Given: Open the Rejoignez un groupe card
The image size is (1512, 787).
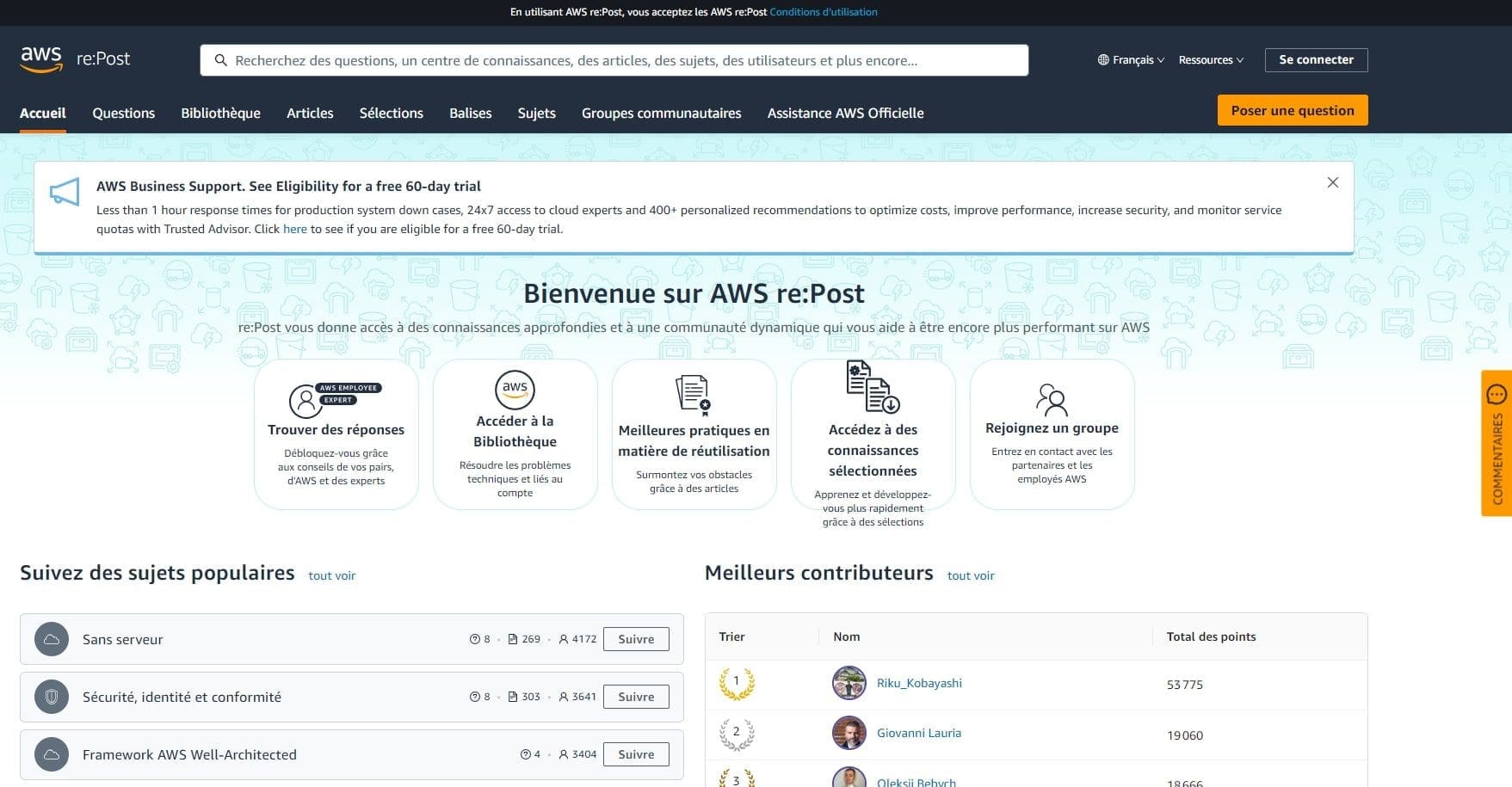Looking at the screenshot, I should [1052, 434].
